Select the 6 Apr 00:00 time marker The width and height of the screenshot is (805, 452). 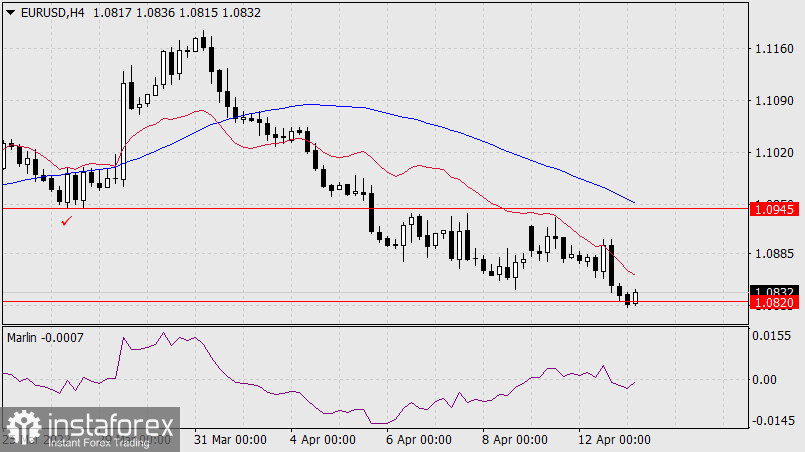tap(419, 440)
